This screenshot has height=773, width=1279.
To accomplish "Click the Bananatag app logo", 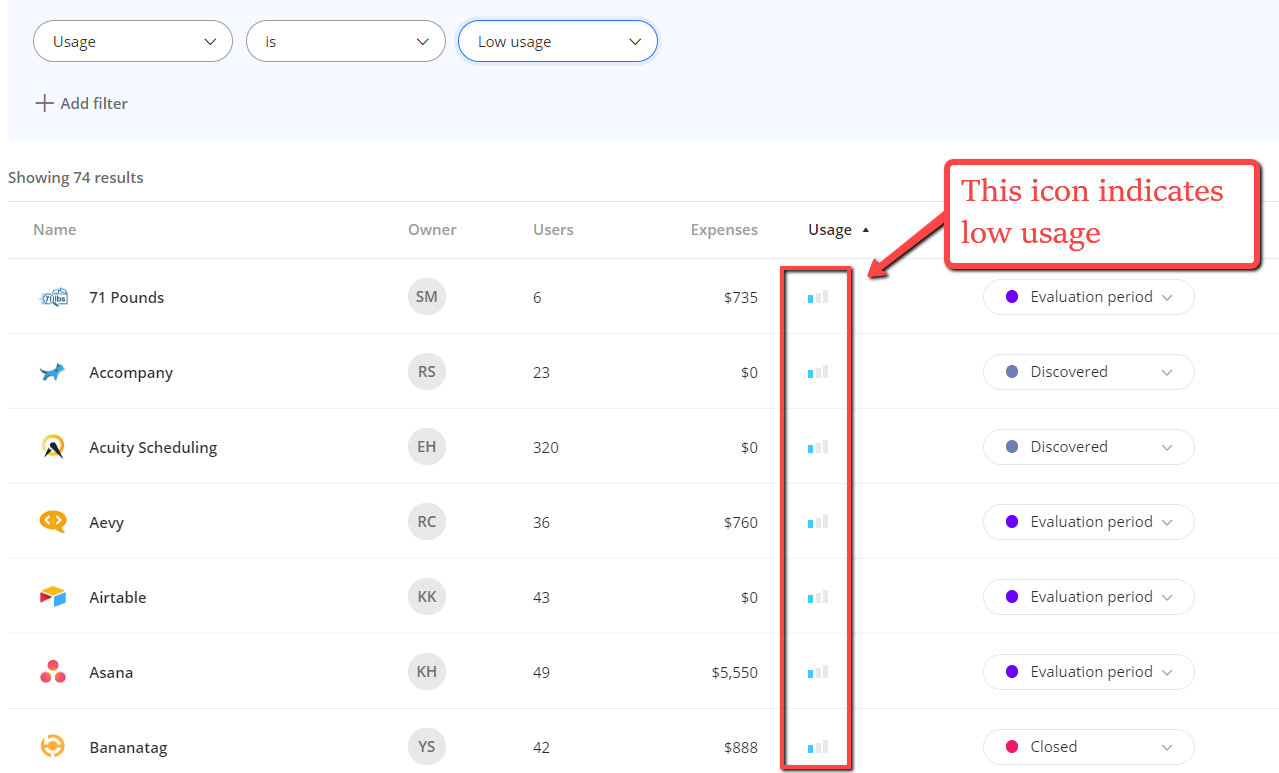I will coord(53,747).
